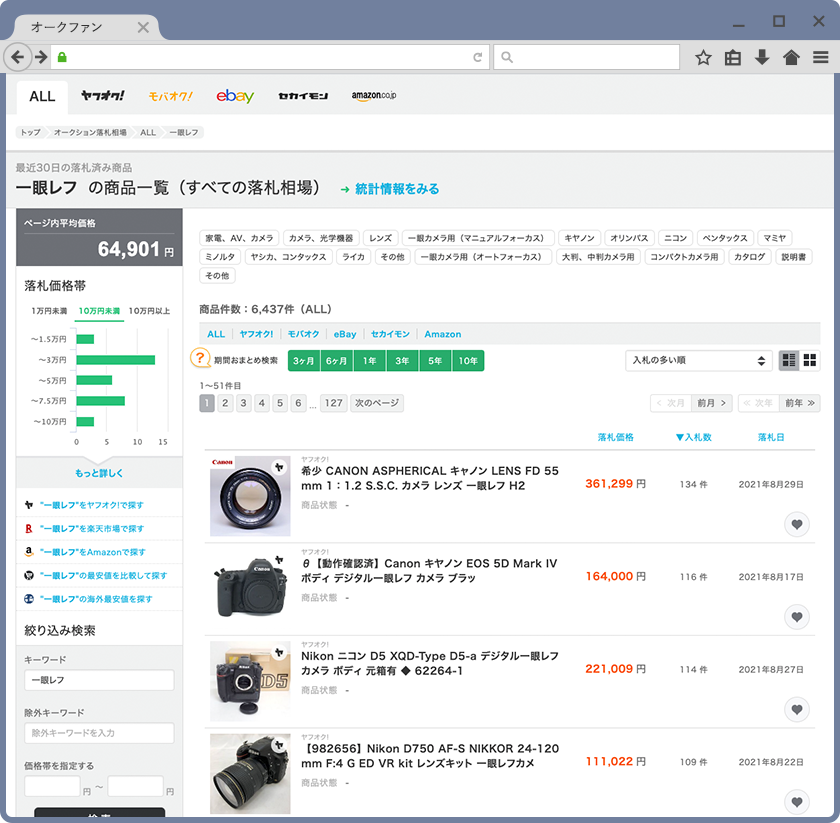840x823 pixels.
Task: Open the browser downloads arrow icon
Action: (x=762, y=58)
